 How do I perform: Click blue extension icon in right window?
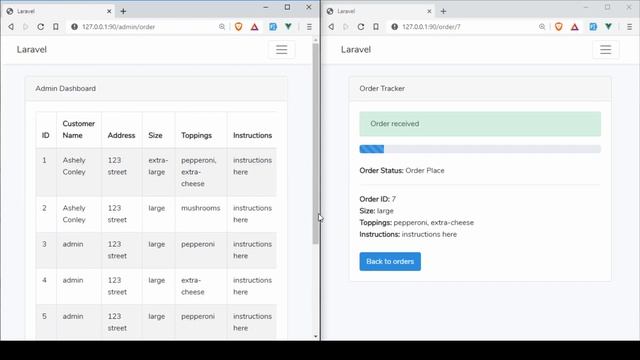pos(593,27)
